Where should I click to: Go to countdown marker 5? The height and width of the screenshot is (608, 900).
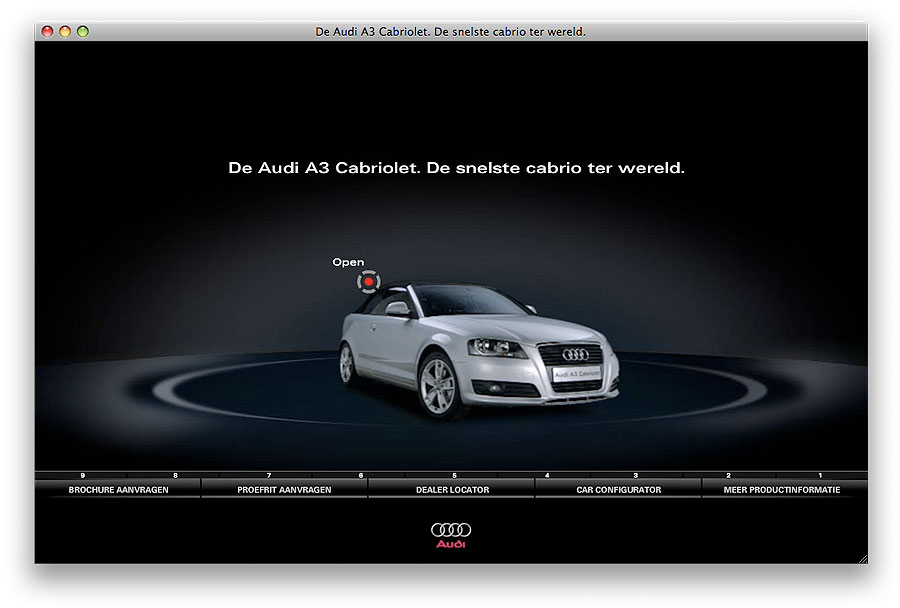click(x=454, y=475)
